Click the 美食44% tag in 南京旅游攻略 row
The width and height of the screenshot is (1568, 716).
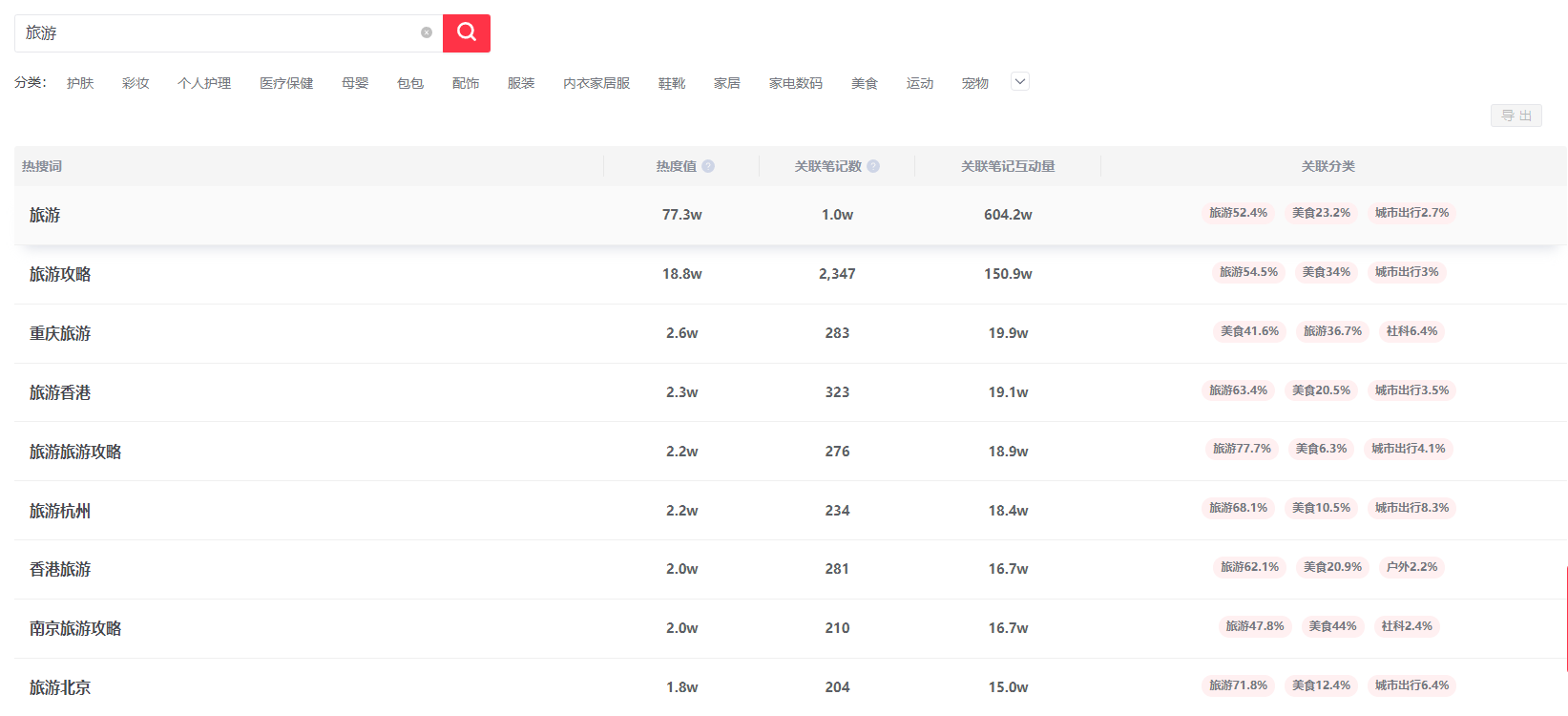click(1332, 626)
